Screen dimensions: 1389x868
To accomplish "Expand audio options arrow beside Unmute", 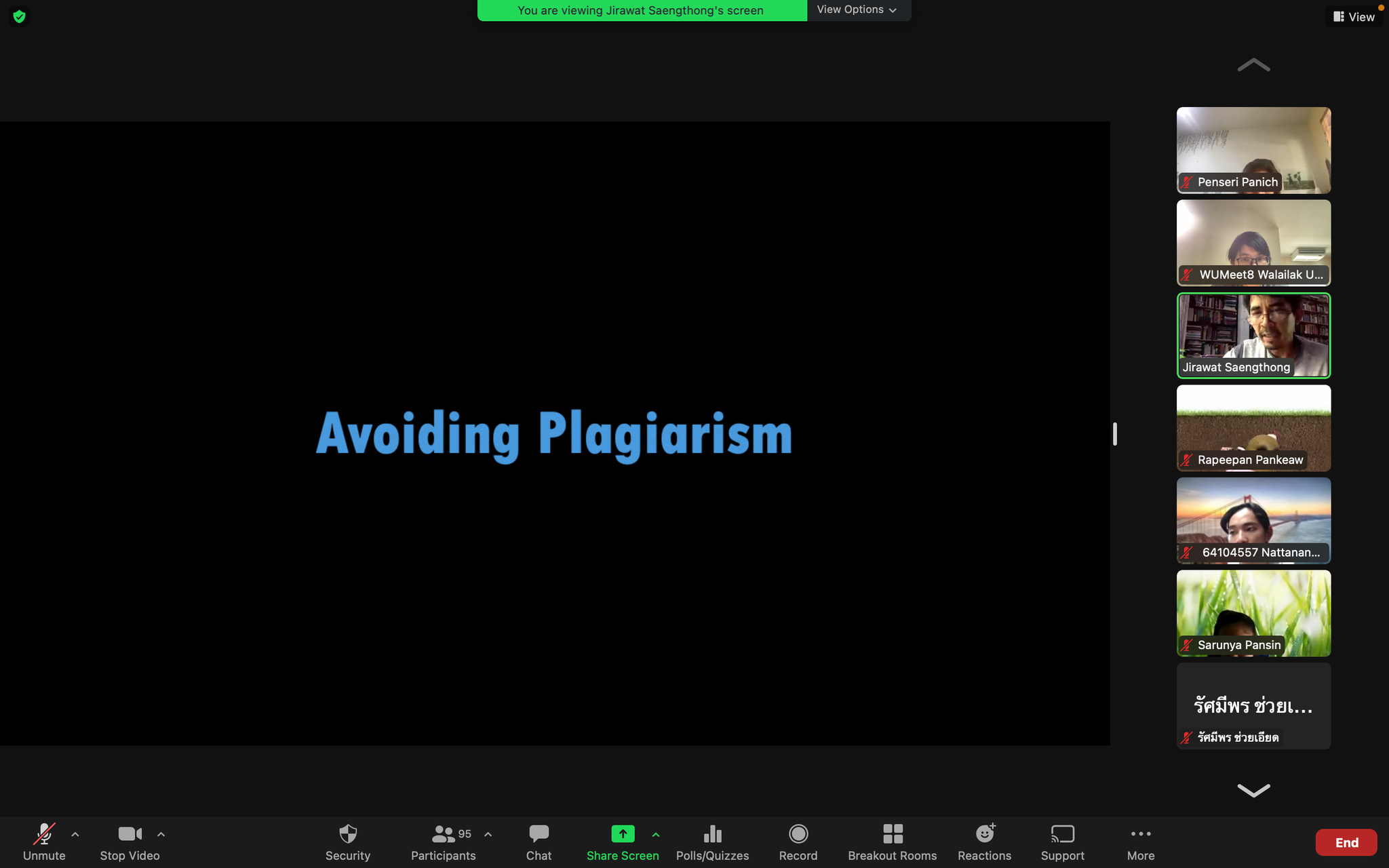I will point(75,834).
